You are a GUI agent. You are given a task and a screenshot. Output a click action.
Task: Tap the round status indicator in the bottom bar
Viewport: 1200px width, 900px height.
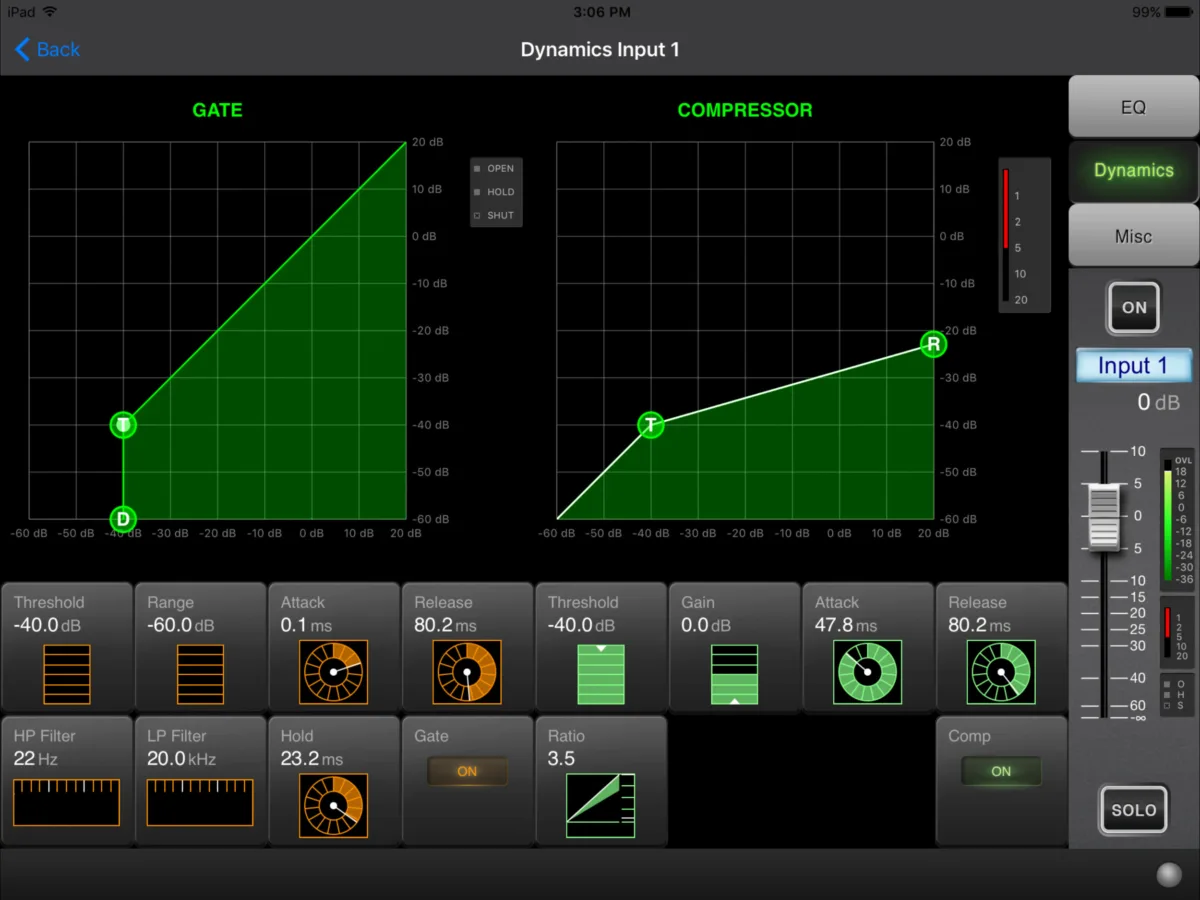coord(1169,875)
